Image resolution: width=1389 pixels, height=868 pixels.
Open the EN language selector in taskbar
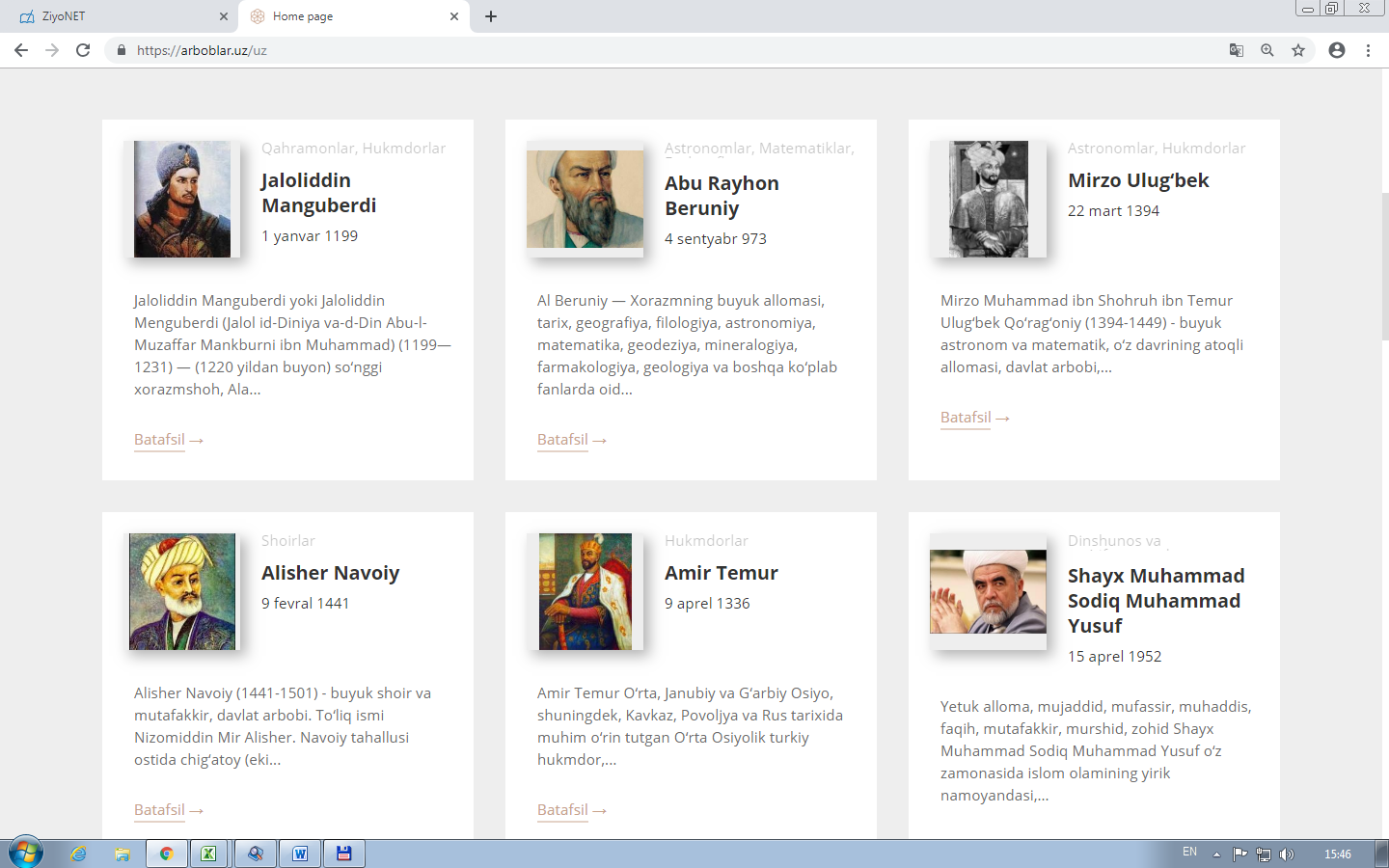(1189, 853)
